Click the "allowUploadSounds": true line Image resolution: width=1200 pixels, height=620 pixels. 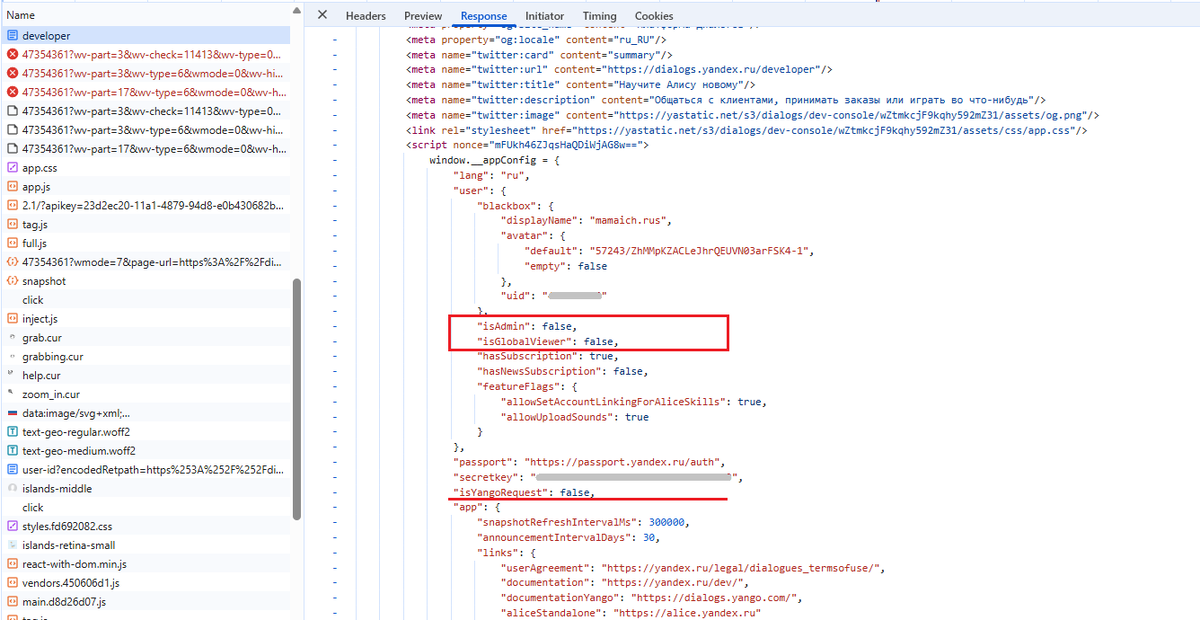(x=575, y=417)
